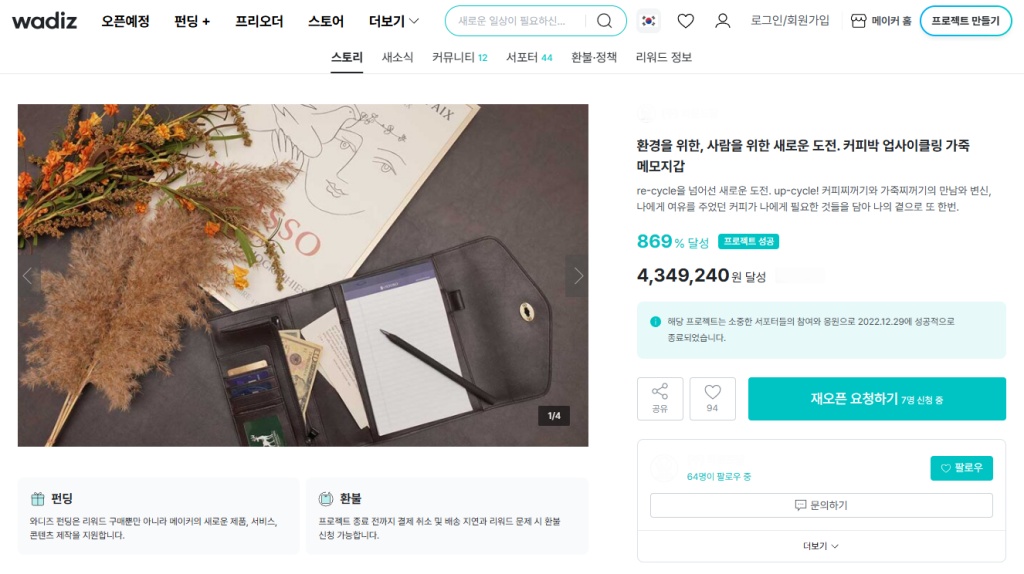The width and height of the screenshot is (1024, 574).
Task: Show next product image arrow
Action: 577,276
